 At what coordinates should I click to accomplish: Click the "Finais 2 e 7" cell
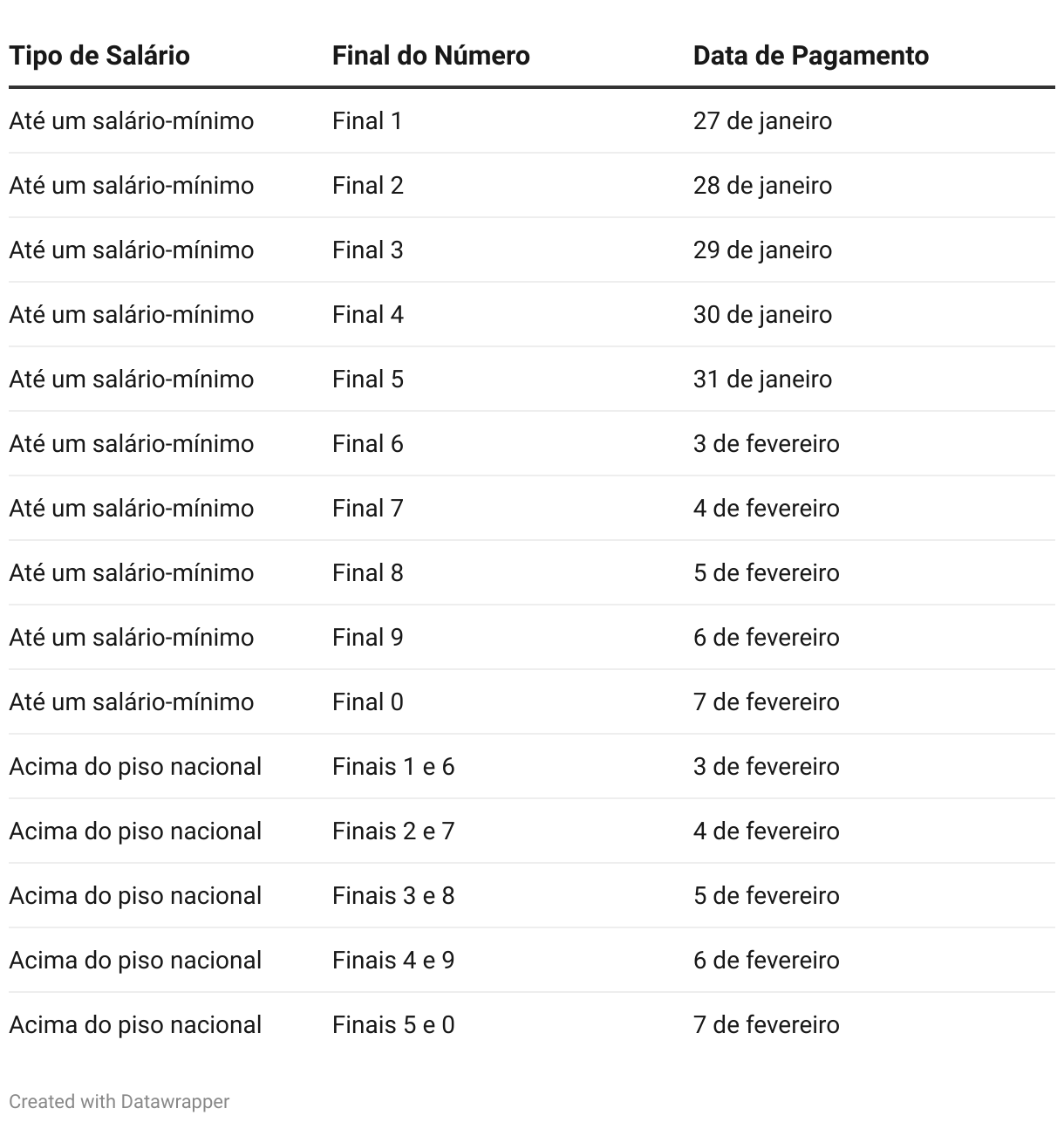click(x=393, y=831)
